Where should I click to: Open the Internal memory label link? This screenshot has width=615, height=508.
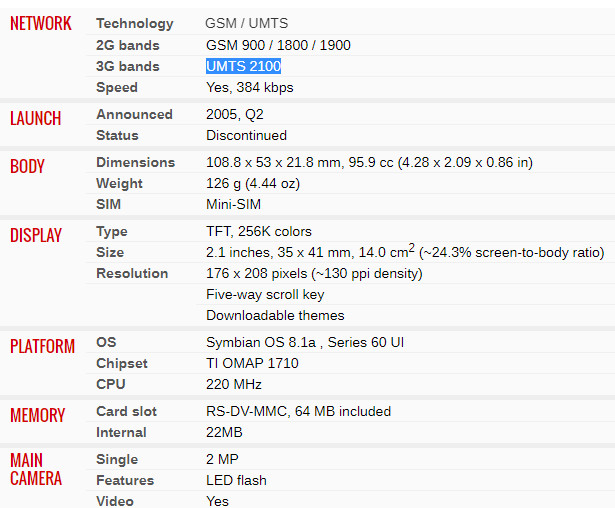click(x=121, y=432)
